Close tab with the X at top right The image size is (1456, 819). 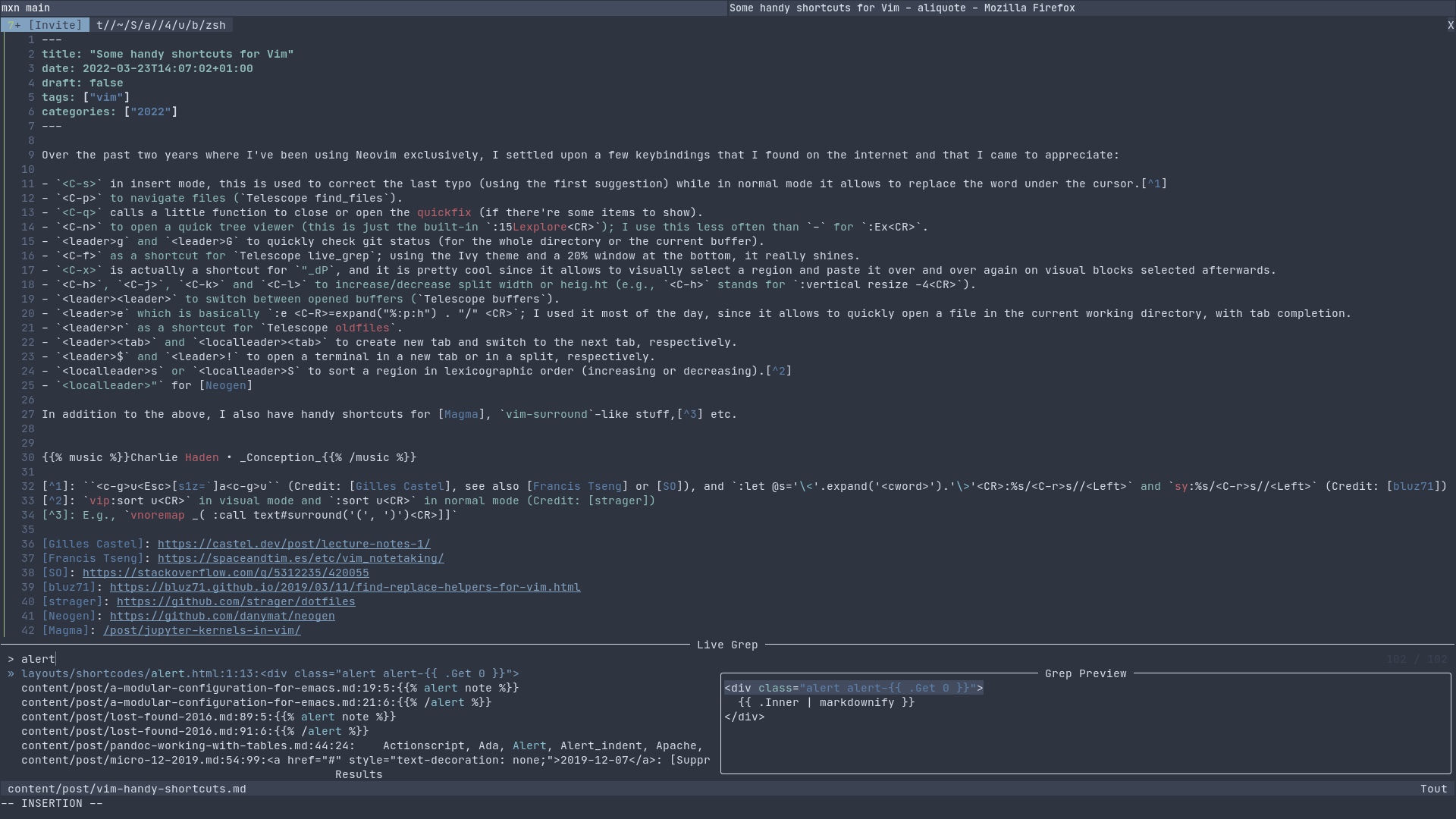point(1450,25)
